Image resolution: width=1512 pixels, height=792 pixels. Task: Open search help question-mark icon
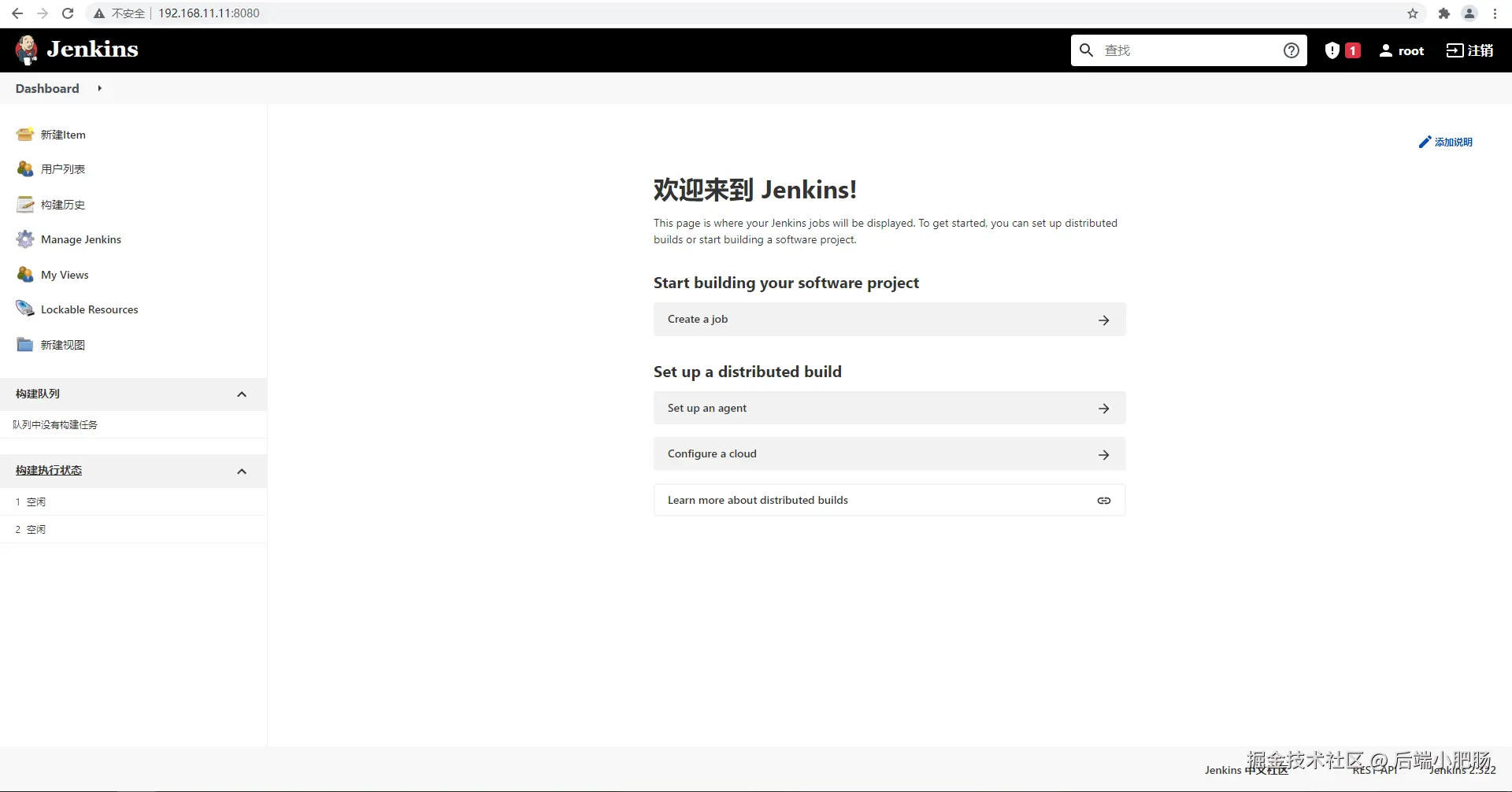coord(1291,50)
